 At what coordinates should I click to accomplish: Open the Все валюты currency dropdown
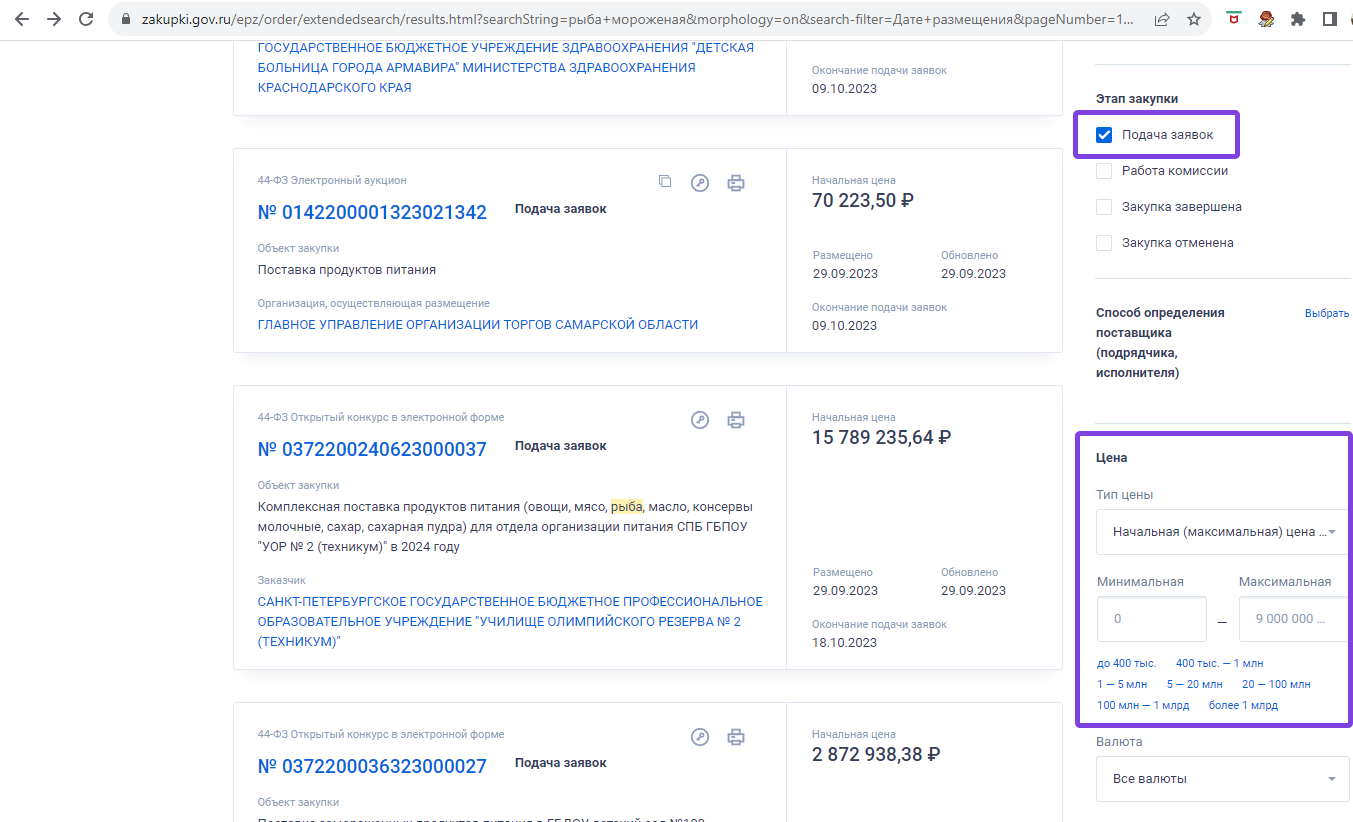1223,779
